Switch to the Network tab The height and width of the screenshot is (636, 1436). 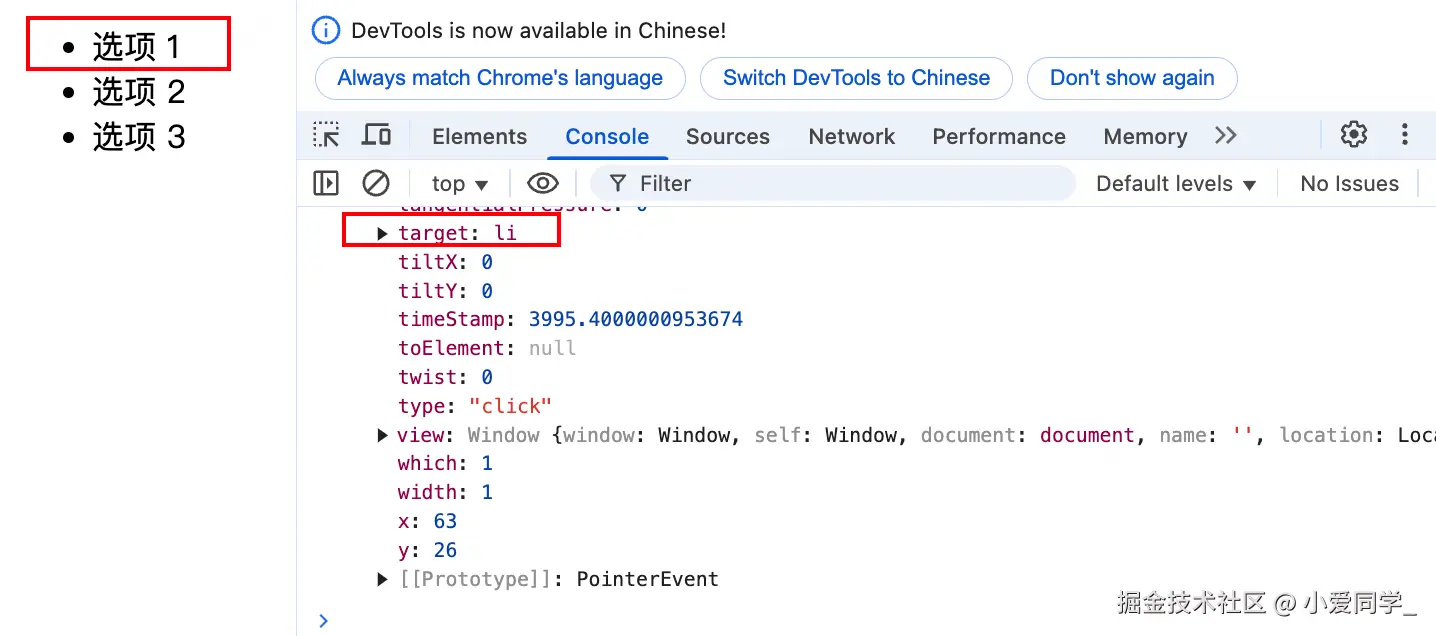tap(851, 136)
